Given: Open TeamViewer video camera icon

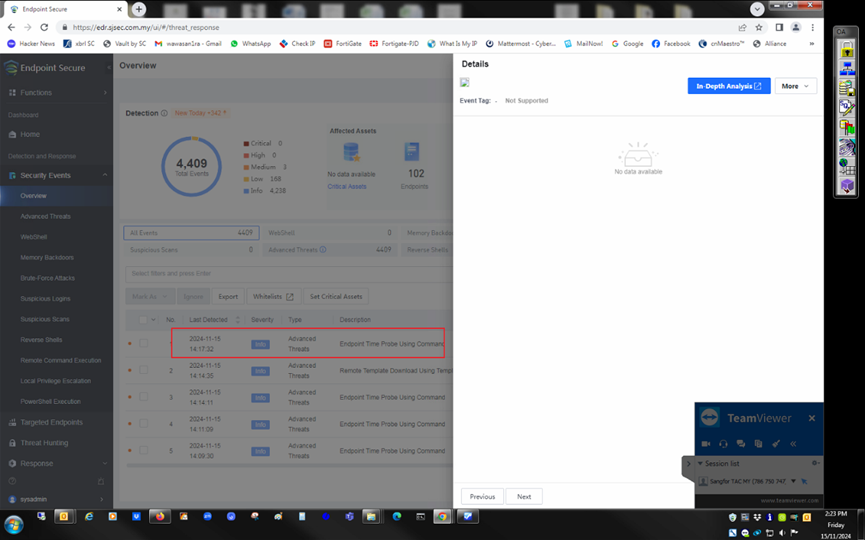Looking at the screenshot, I should 705,443.
